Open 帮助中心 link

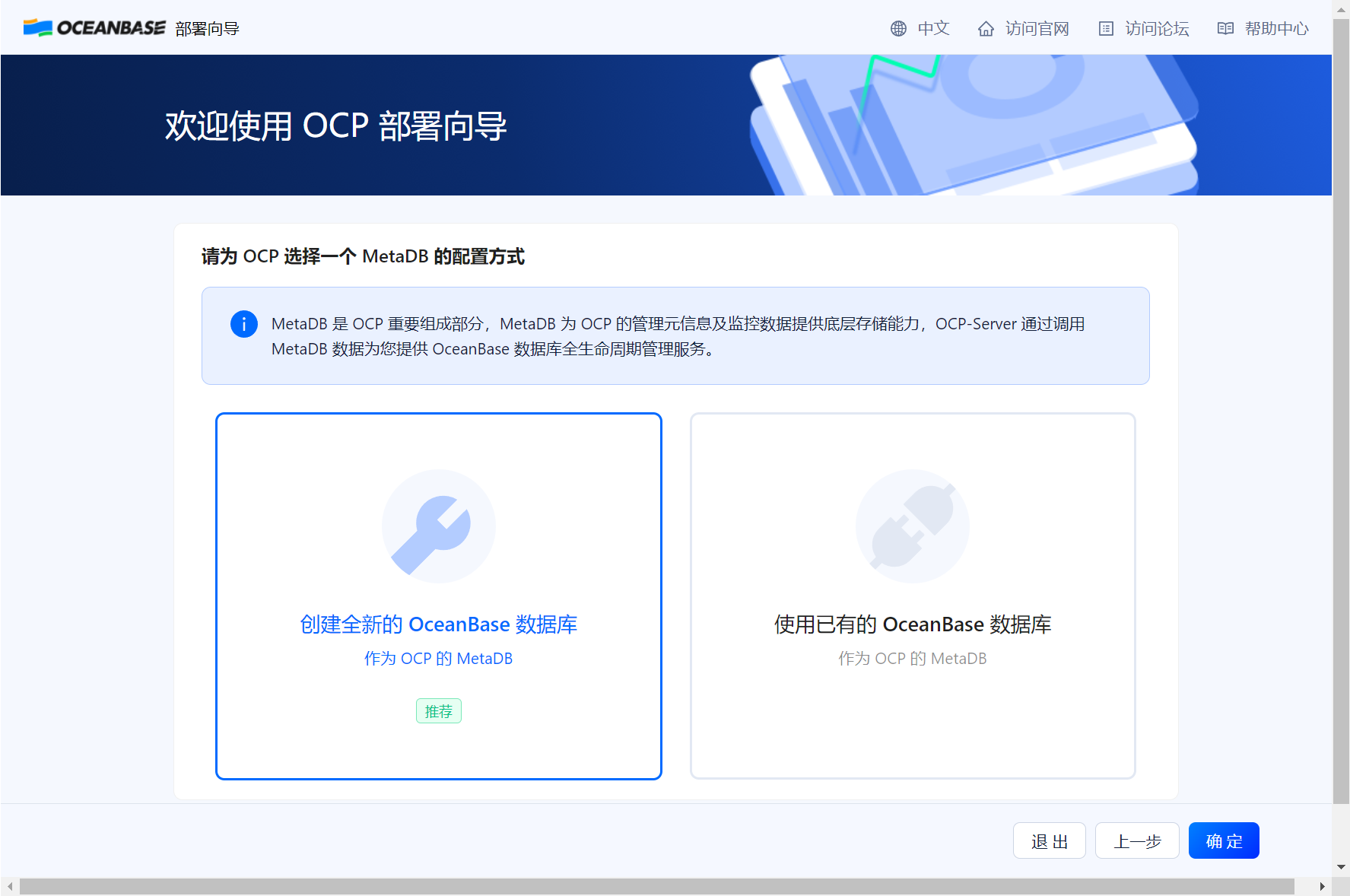pos(1276,29)
